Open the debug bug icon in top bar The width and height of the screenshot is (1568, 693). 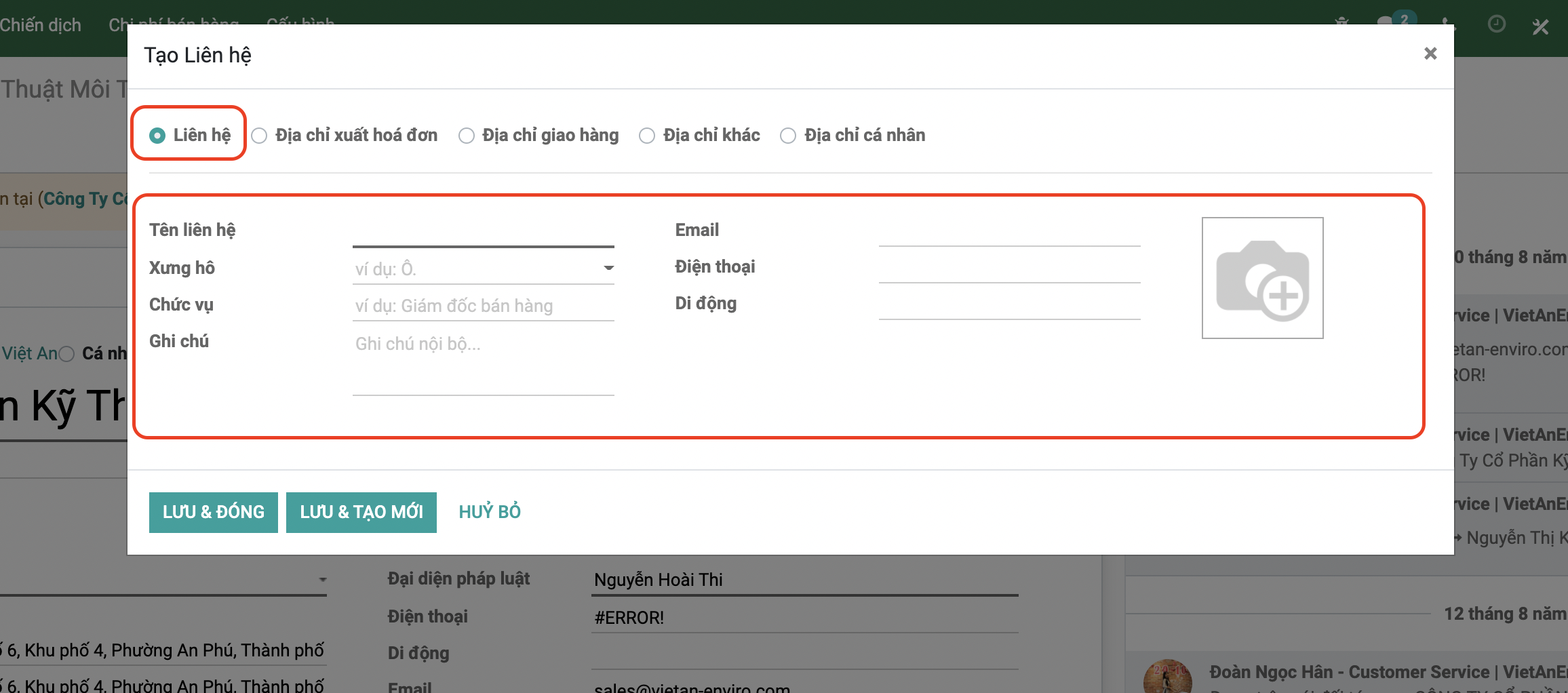point(1341,22)
